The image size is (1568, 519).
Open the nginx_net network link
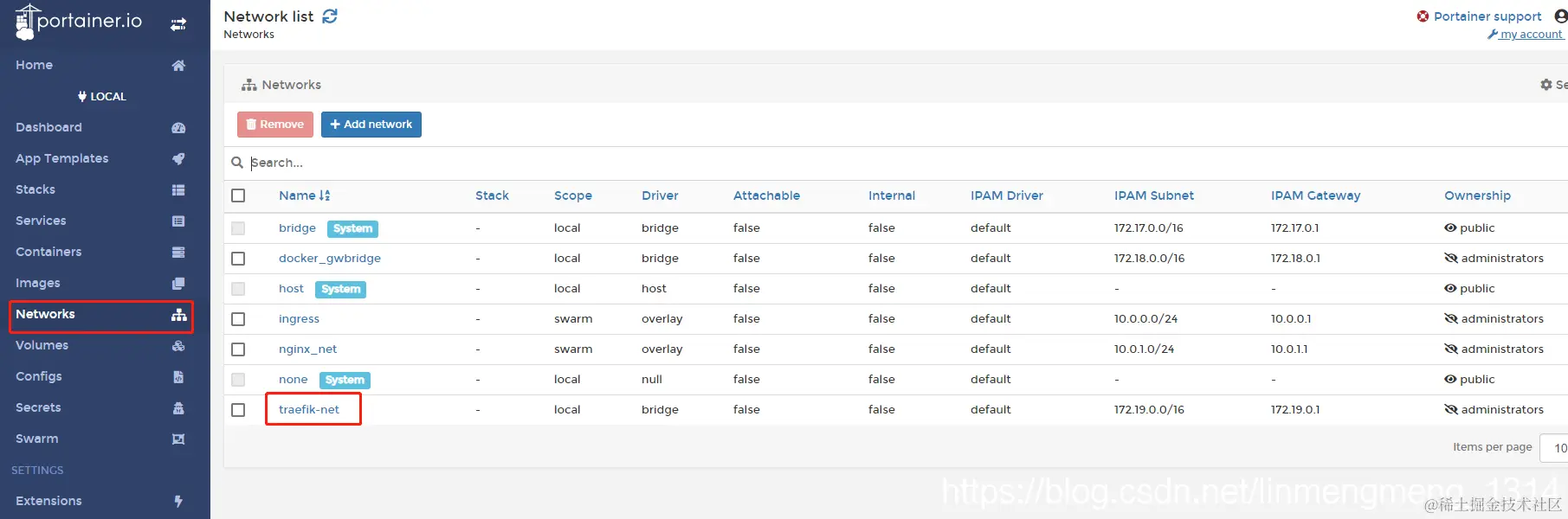pos(307,349)
